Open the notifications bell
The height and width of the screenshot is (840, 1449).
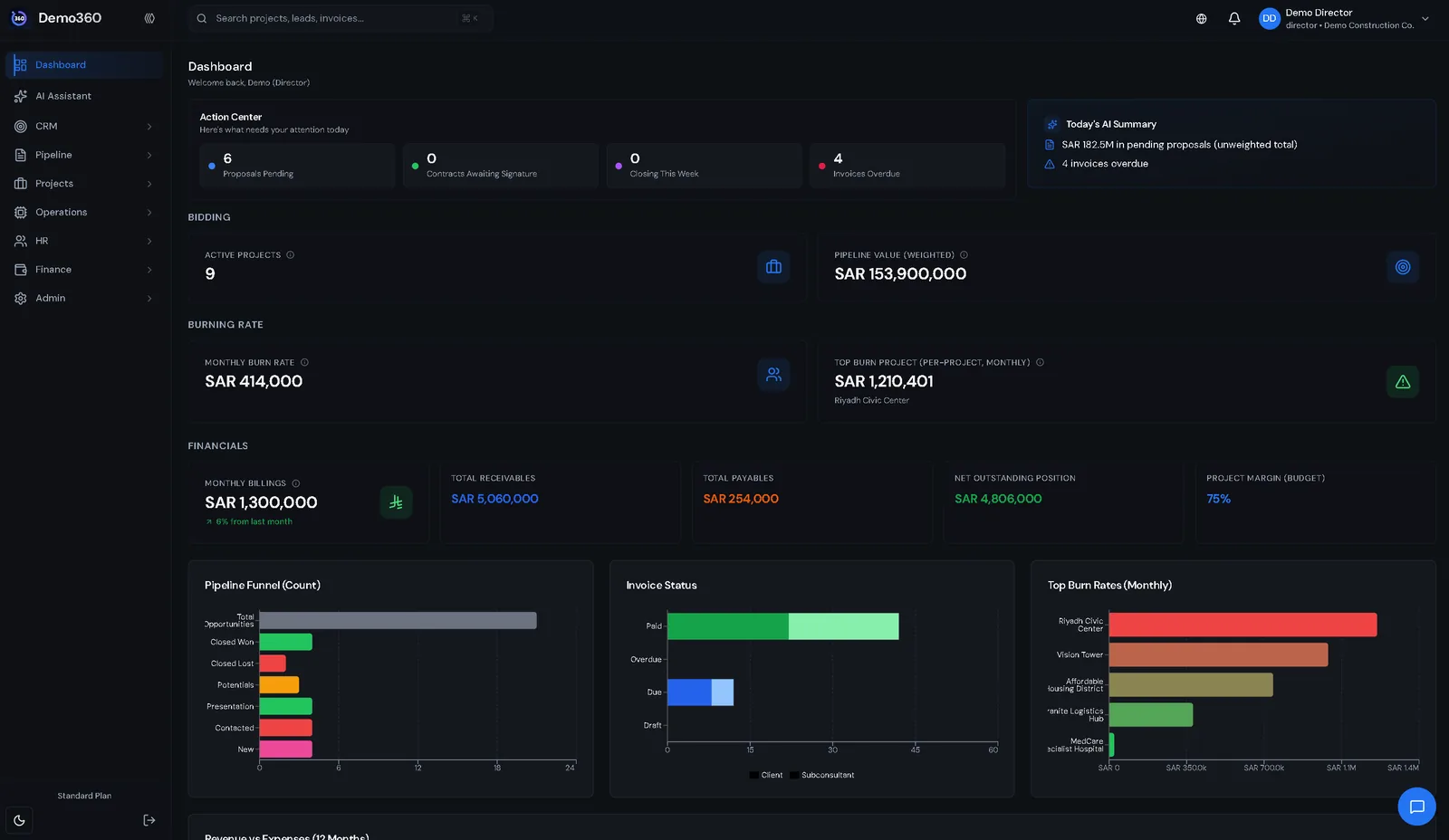point(1233,18)
